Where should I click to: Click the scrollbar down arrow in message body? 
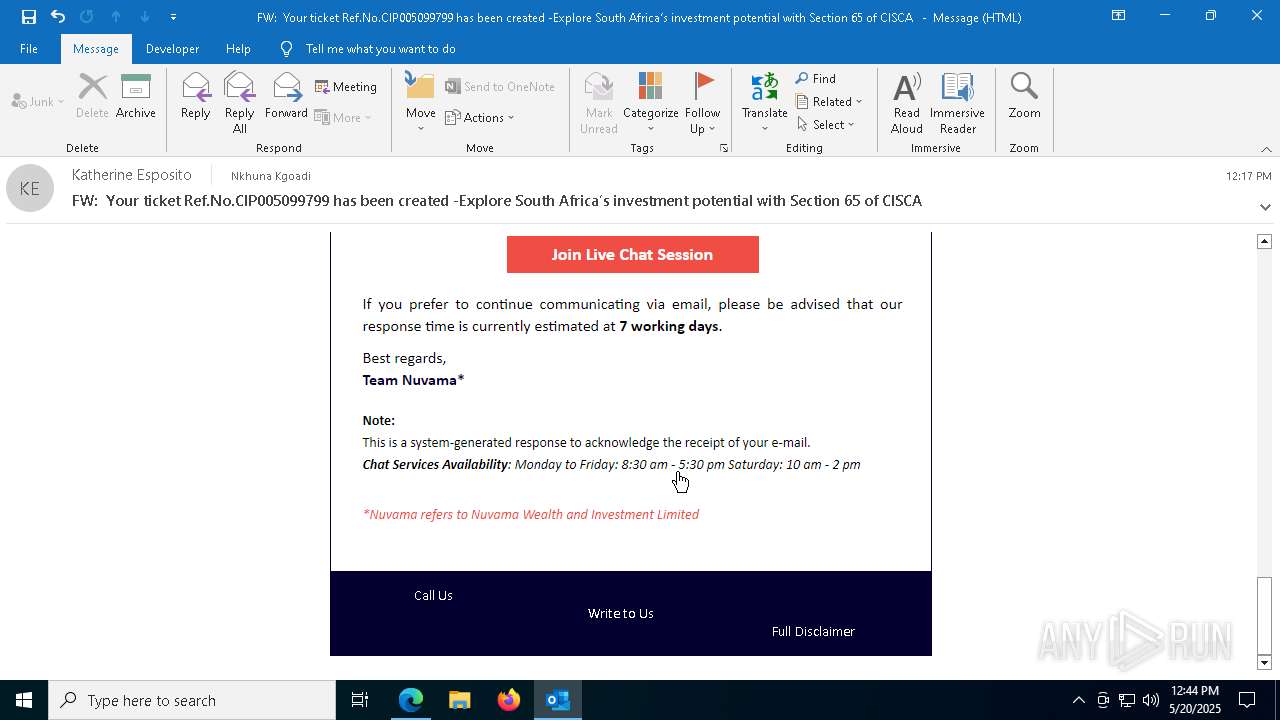1264,662
